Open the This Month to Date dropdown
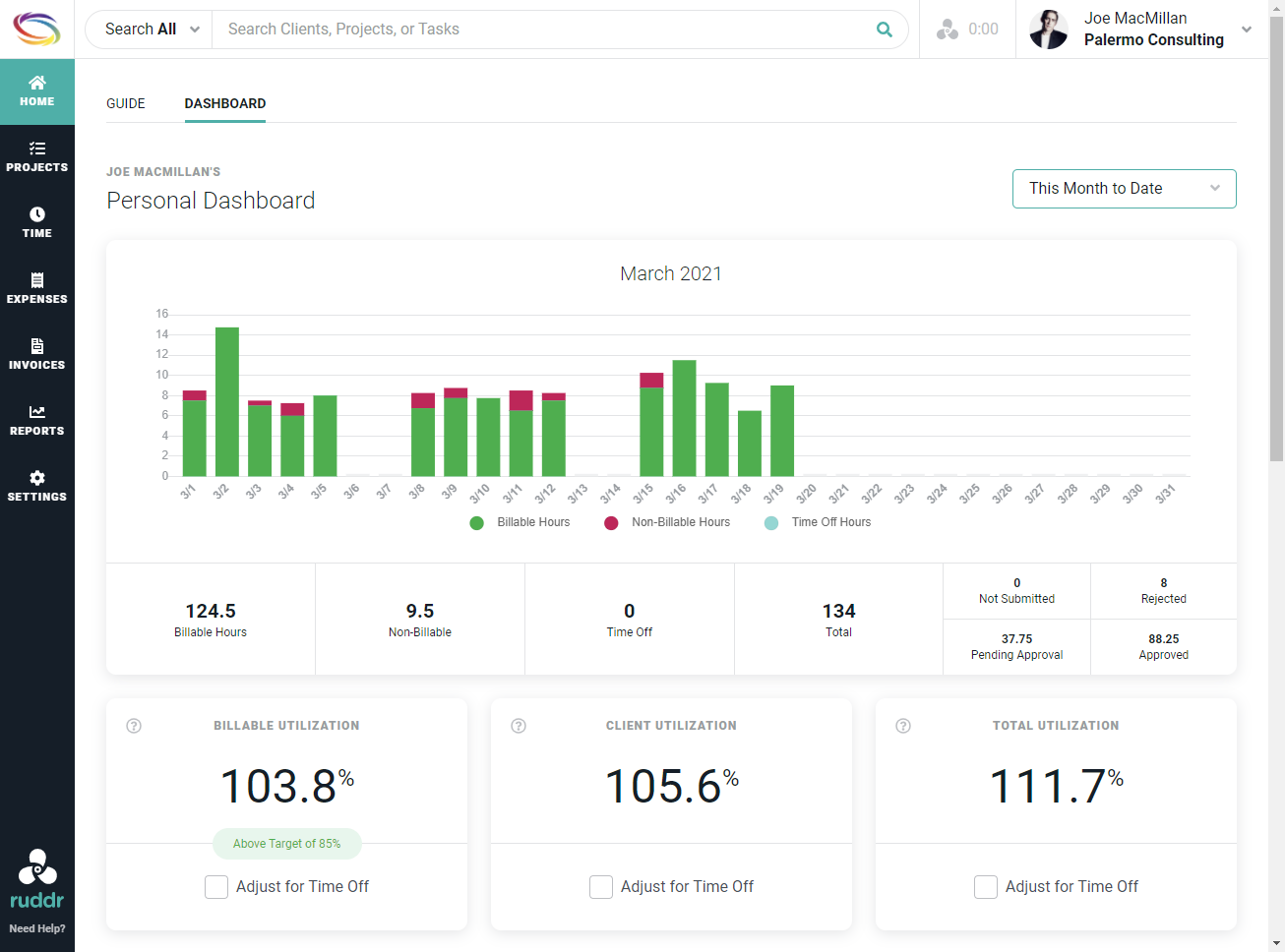The width and height of the screenshot is (1285, 952). [x=1124, y=189]
